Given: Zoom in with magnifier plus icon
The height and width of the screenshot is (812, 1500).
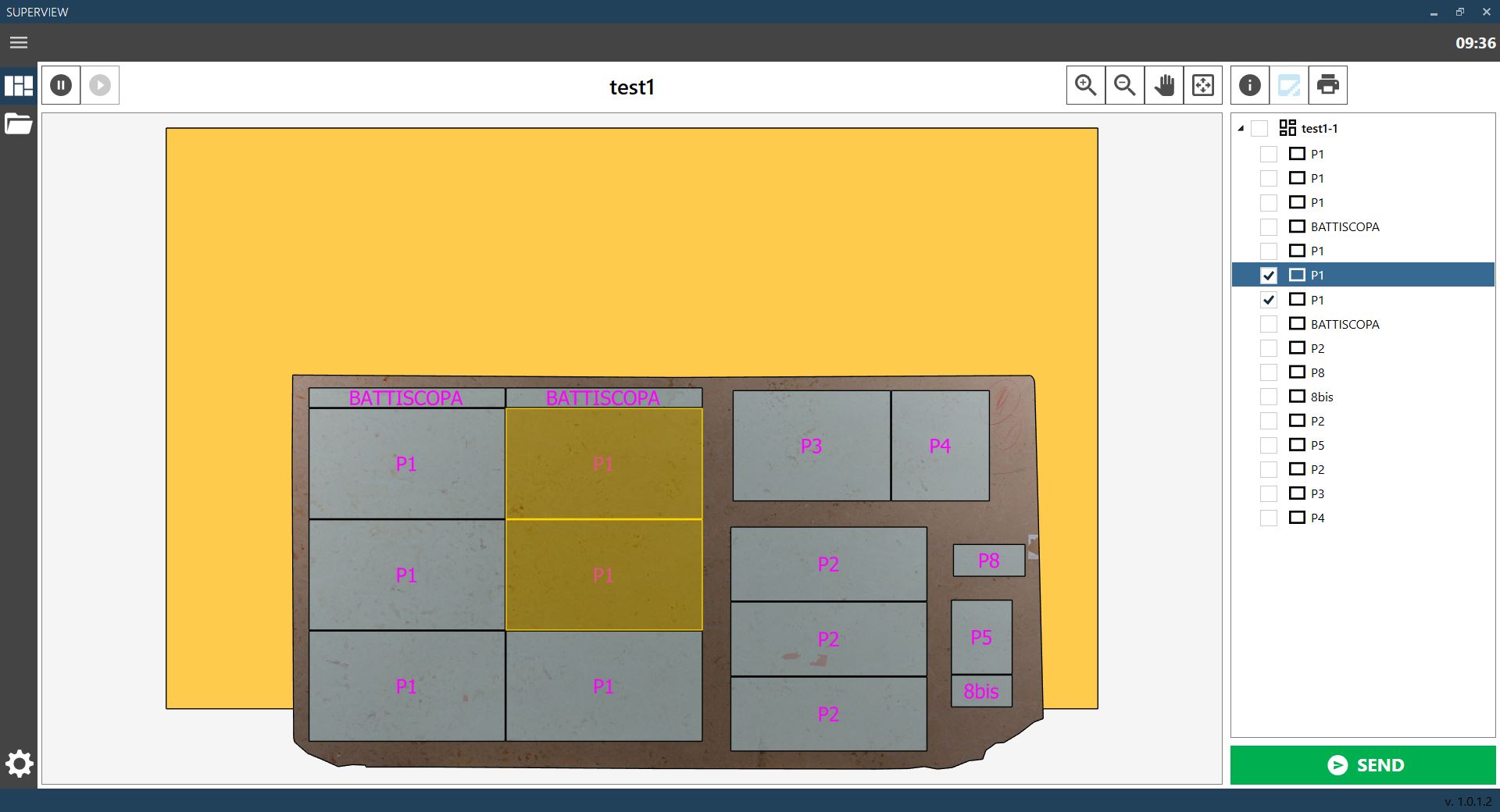Looking at the screenshot, I should click(1086, 85).
